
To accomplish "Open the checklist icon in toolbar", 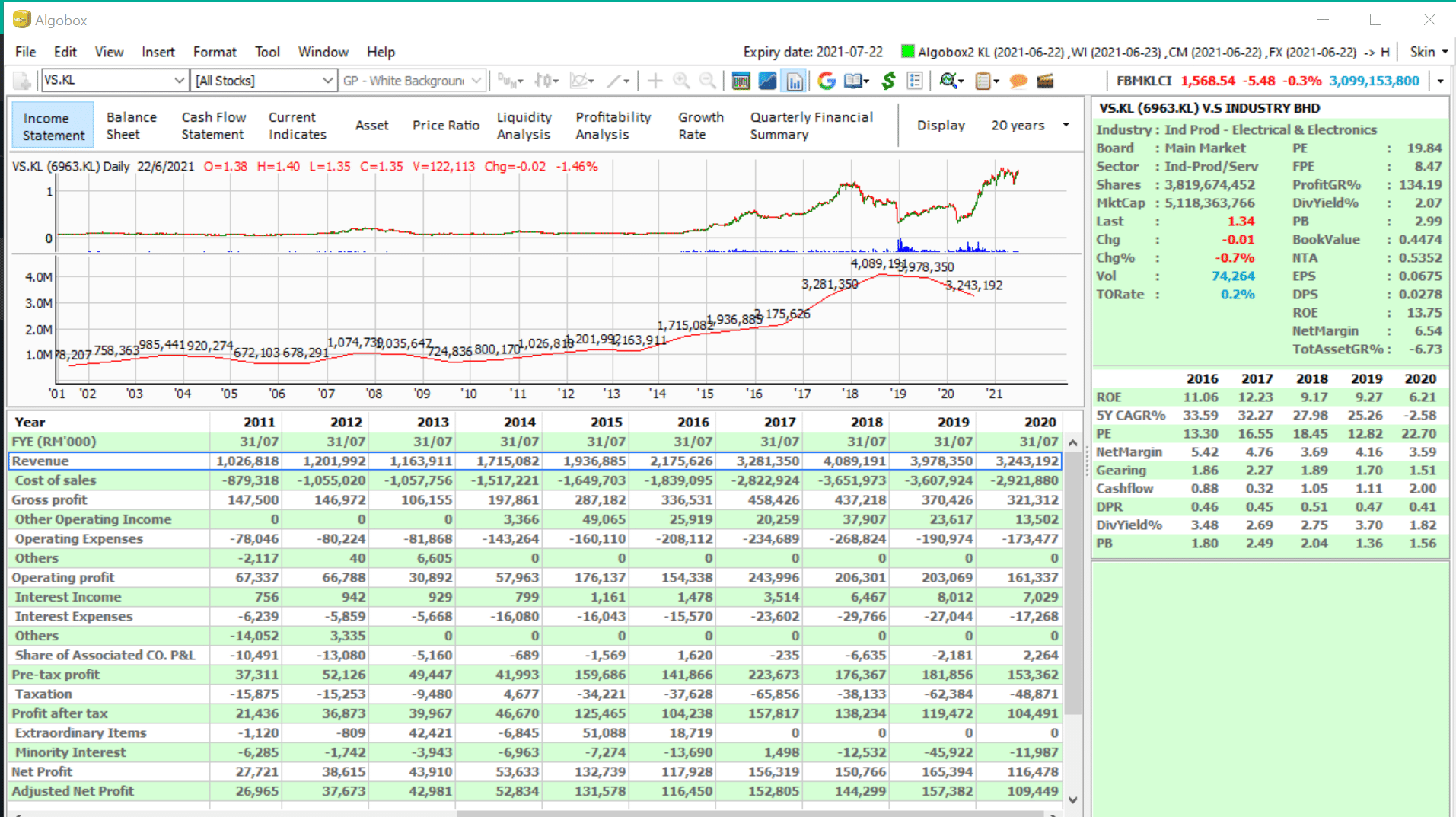I will 915,81.
